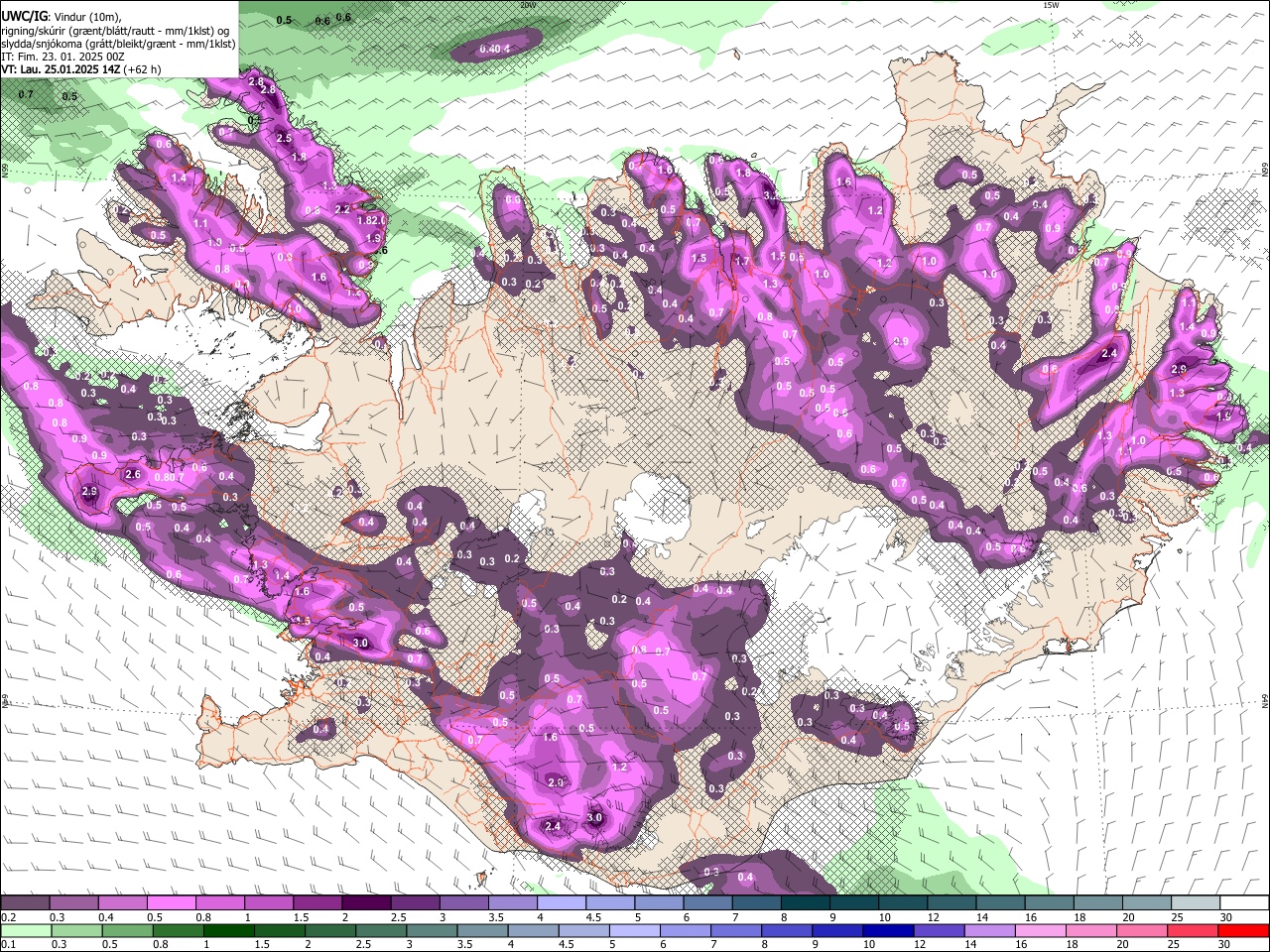Click the 'rigning/skúrir (grænt/blátt/rautt - mm/1klst) og' line
The height and width of the screenshot is (952, 1270).
tap(115, 31)
